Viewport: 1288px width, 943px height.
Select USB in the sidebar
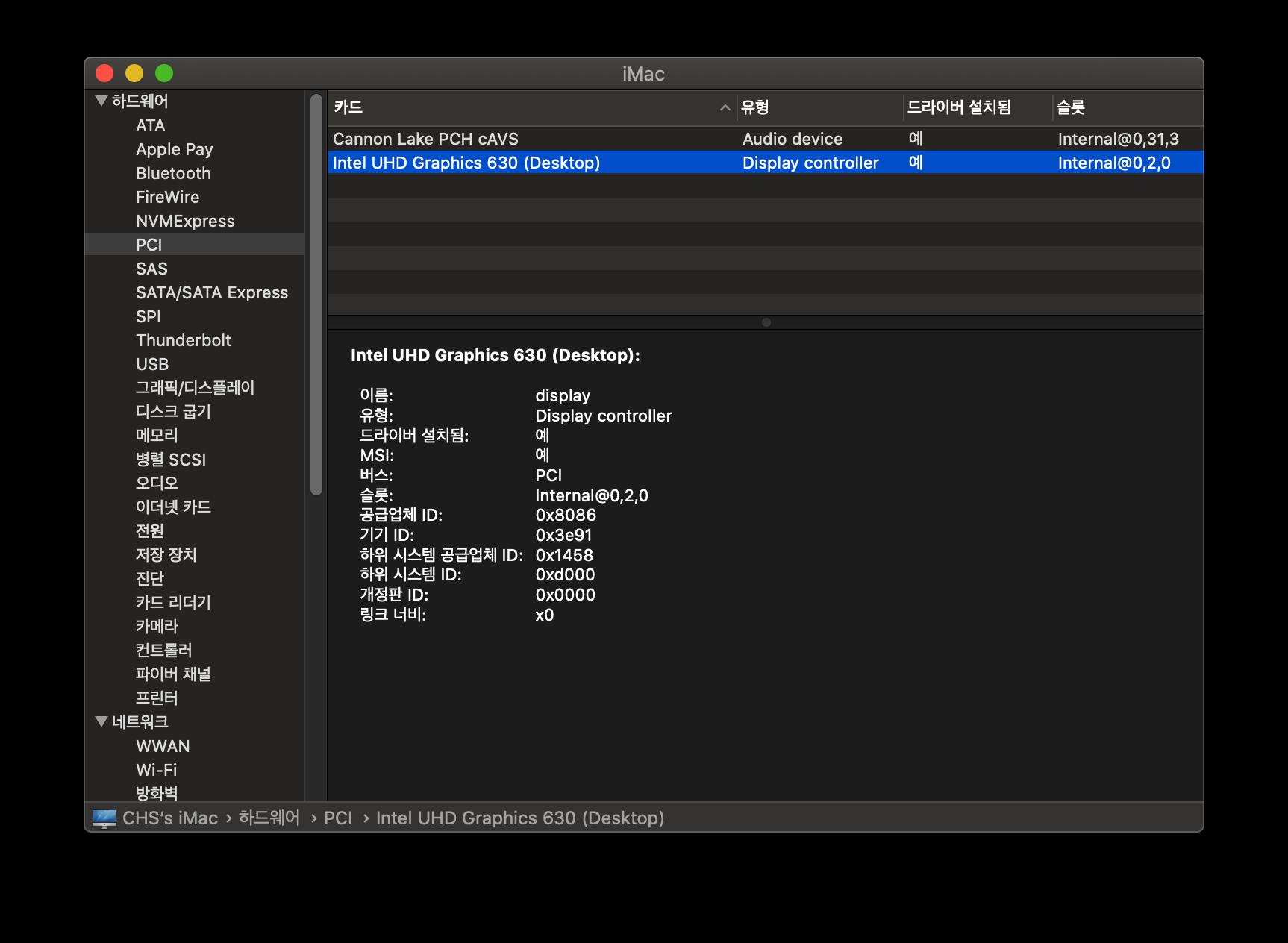(152, 364)
